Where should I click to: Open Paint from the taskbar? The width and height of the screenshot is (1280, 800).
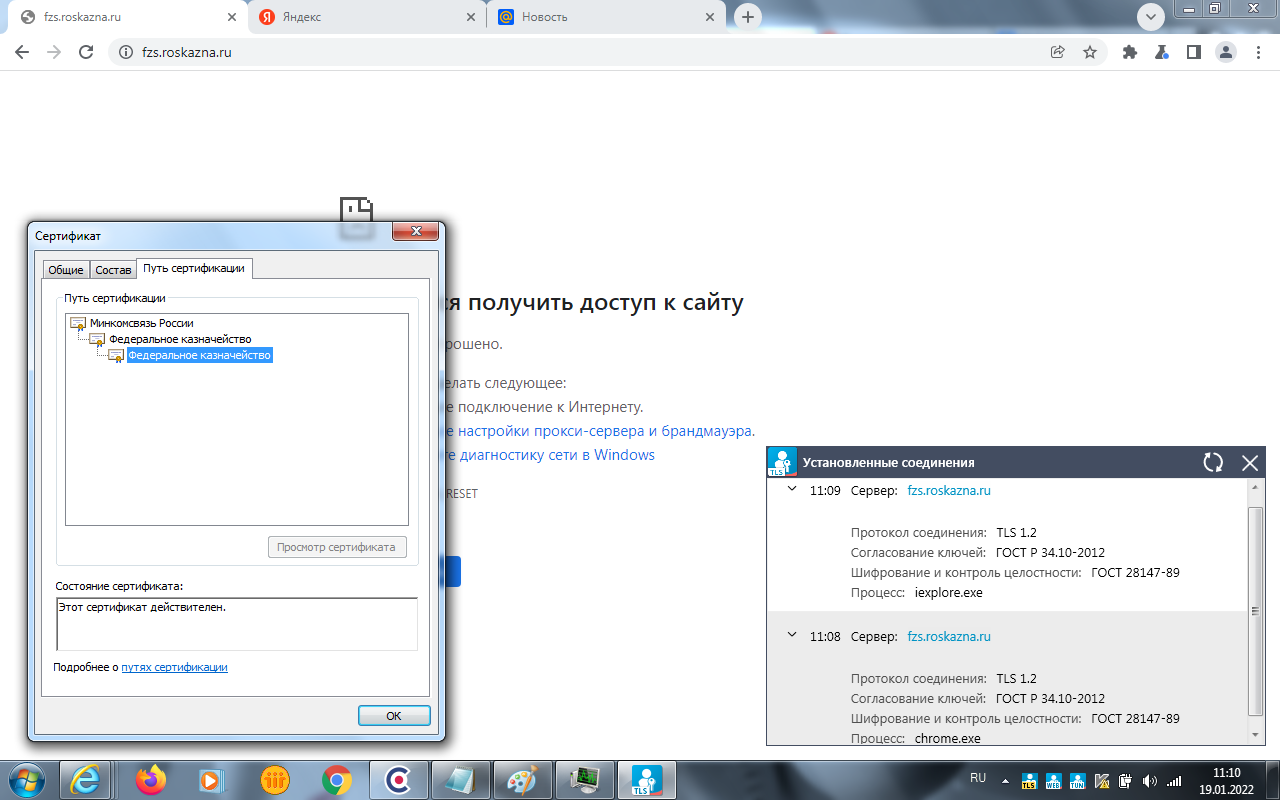click(523, 780)
